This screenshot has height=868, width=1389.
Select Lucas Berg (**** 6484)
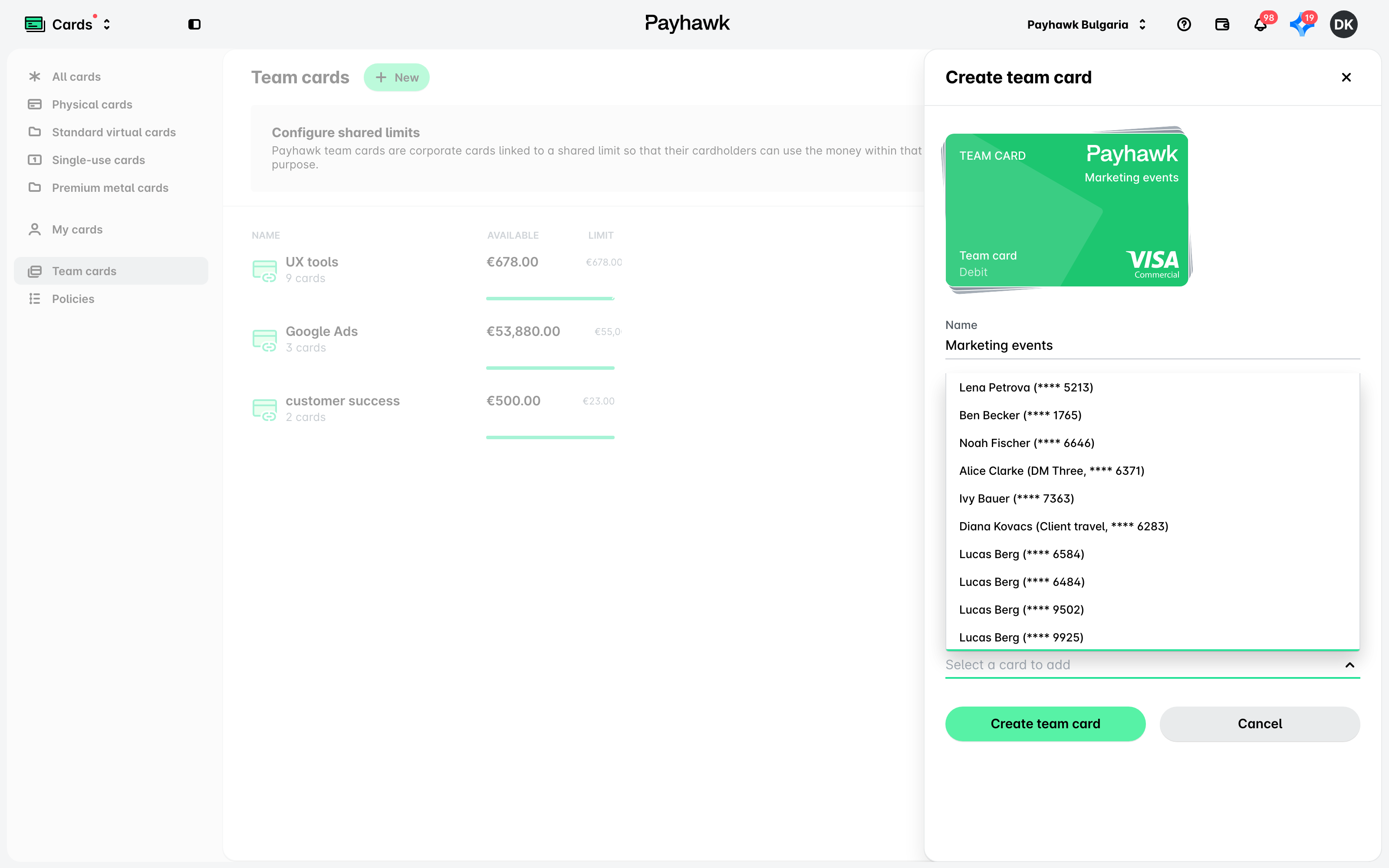click(1152, 582)
